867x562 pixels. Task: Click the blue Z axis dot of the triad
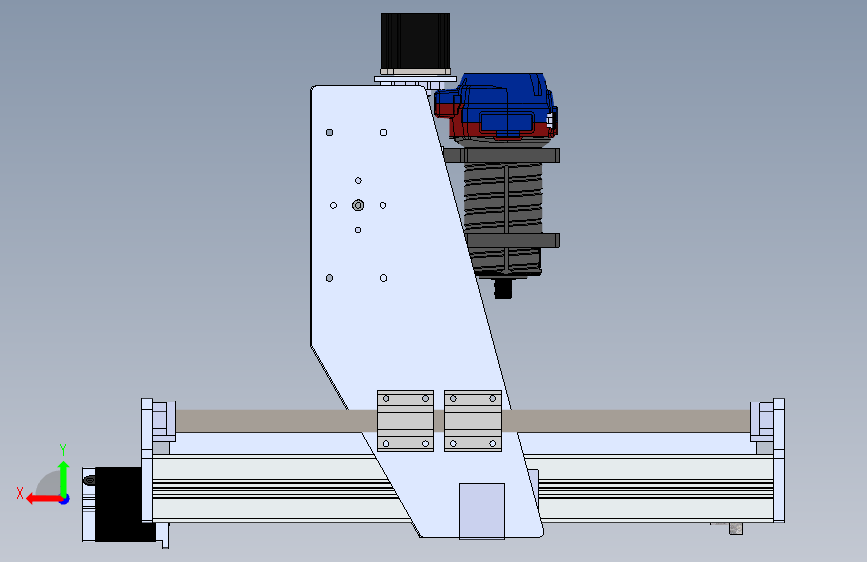pos(65,499)
